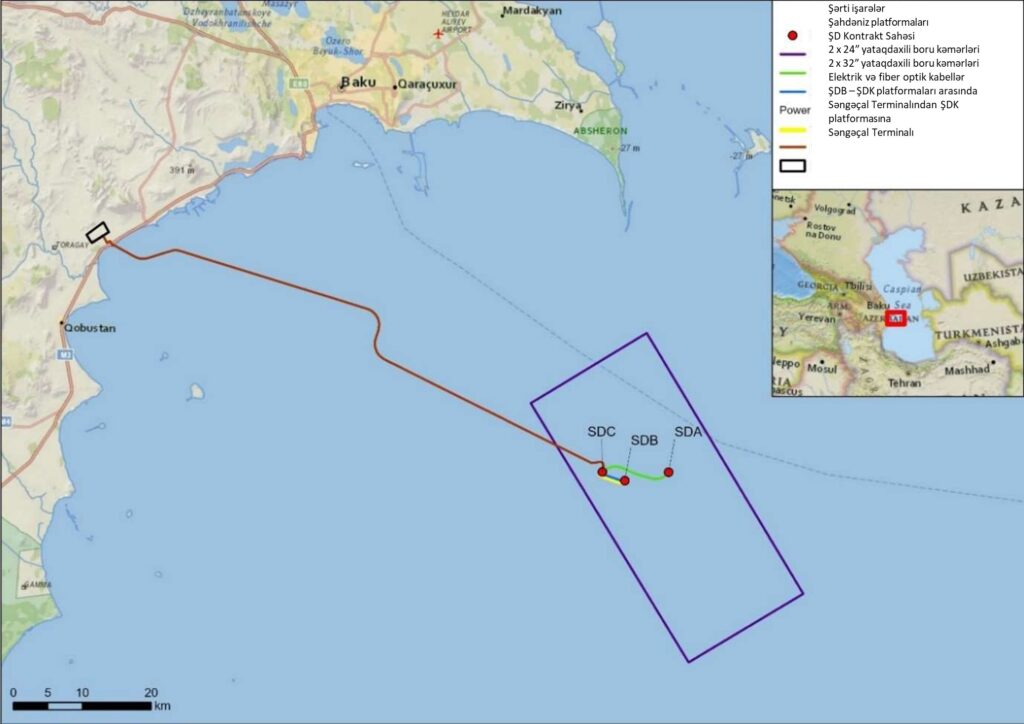Click the SDA platform red marker
This screenshot has width=1024, height=724.
coord(668,472)
